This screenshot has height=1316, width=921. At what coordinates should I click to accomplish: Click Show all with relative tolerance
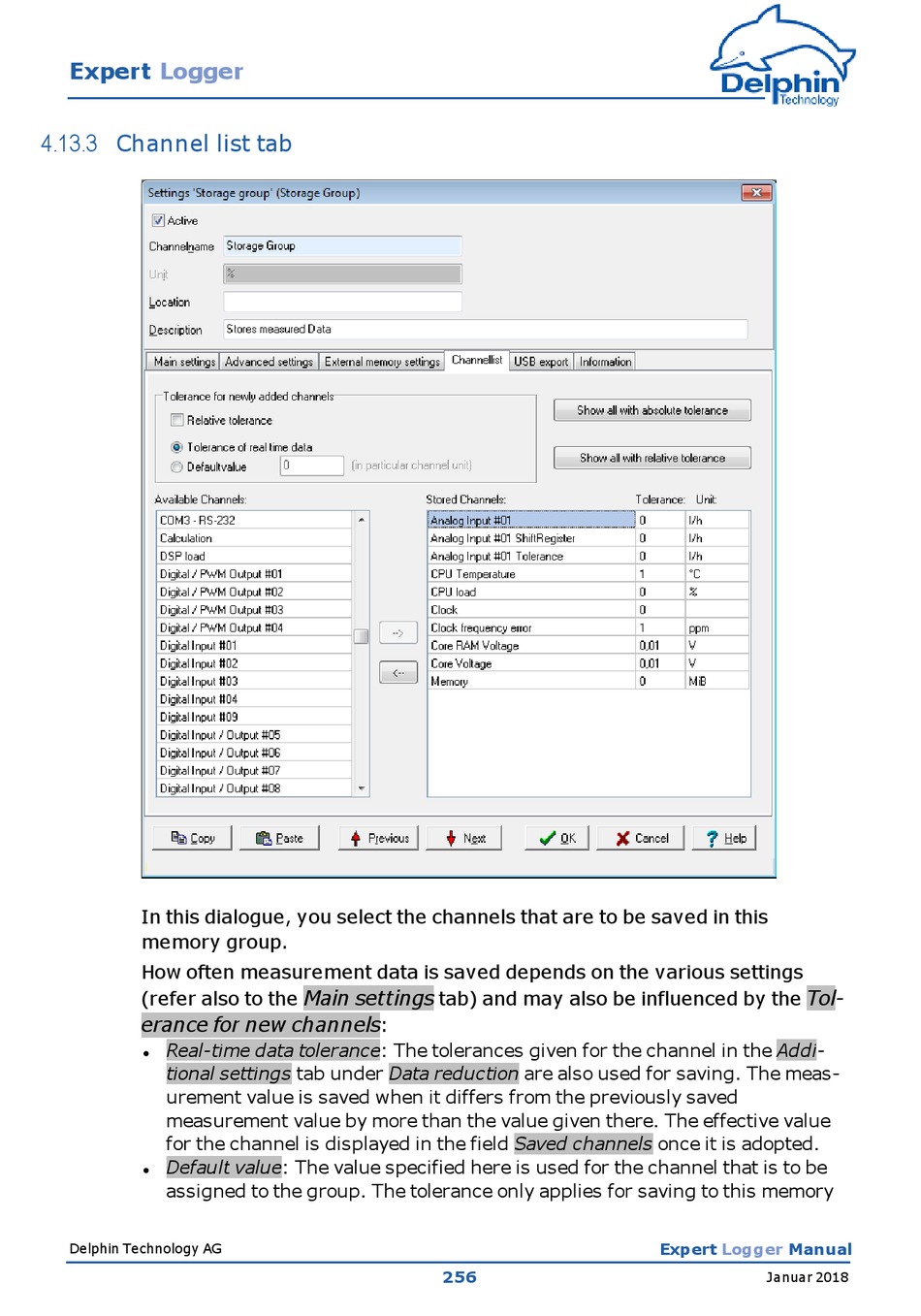652,458
